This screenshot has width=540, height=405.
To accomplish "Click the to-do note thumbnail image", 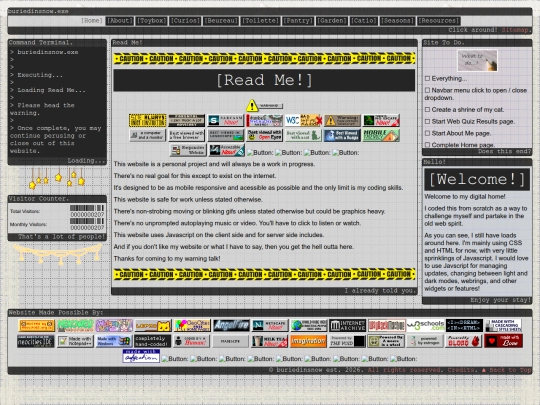I will tap(477, 61).
